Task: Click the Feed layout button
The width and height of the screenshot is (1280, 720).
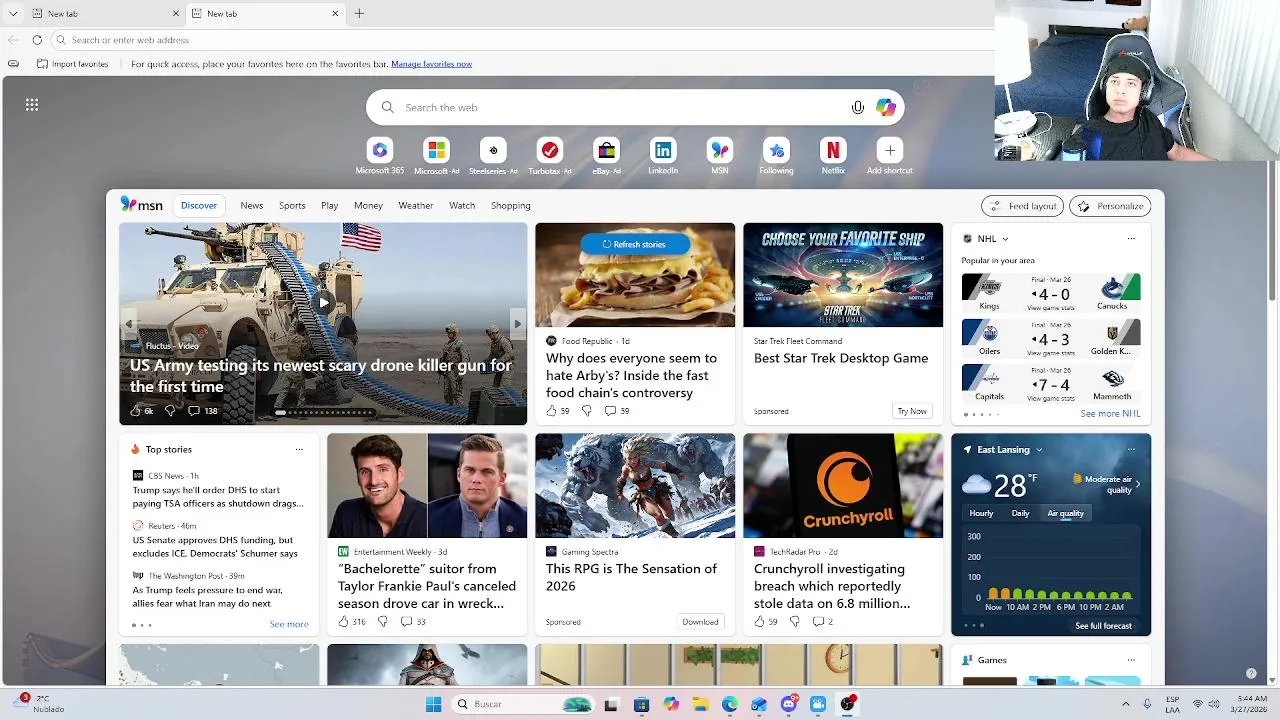Action: click(x=1023, y=206)
